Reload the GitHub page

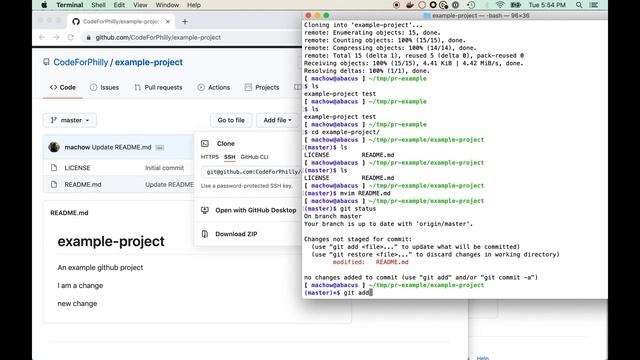pos(71,37)
